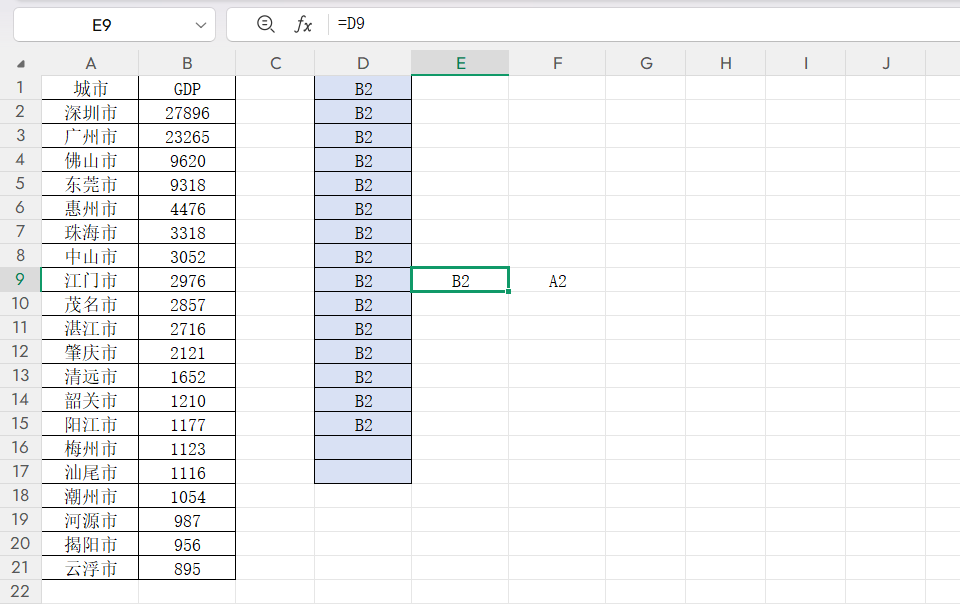
Task: Select cell with value 27896
Action: [x=187, y=113]
